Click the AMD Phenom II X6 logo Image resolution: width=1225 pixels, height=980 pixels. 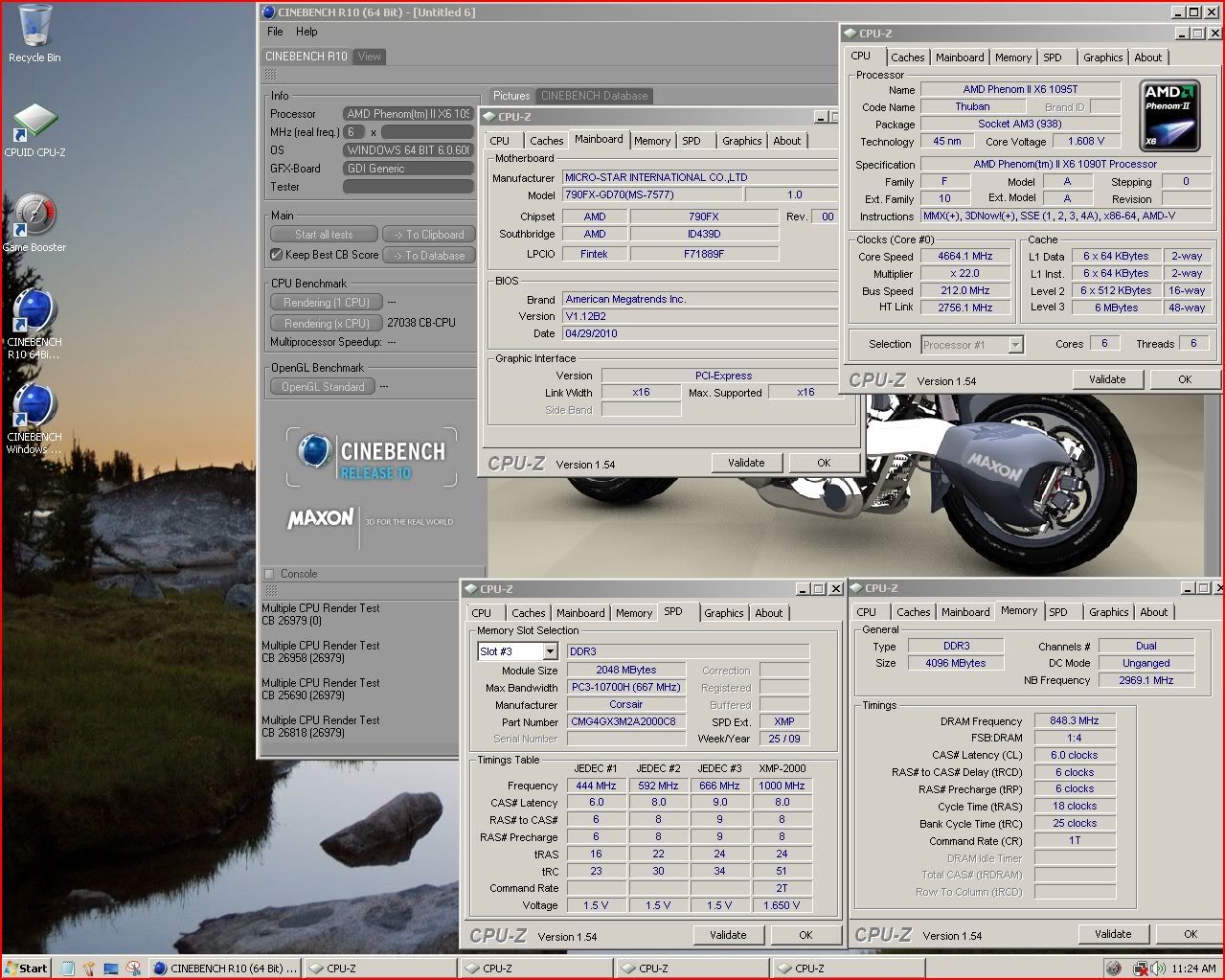[x=1171, y=117]
